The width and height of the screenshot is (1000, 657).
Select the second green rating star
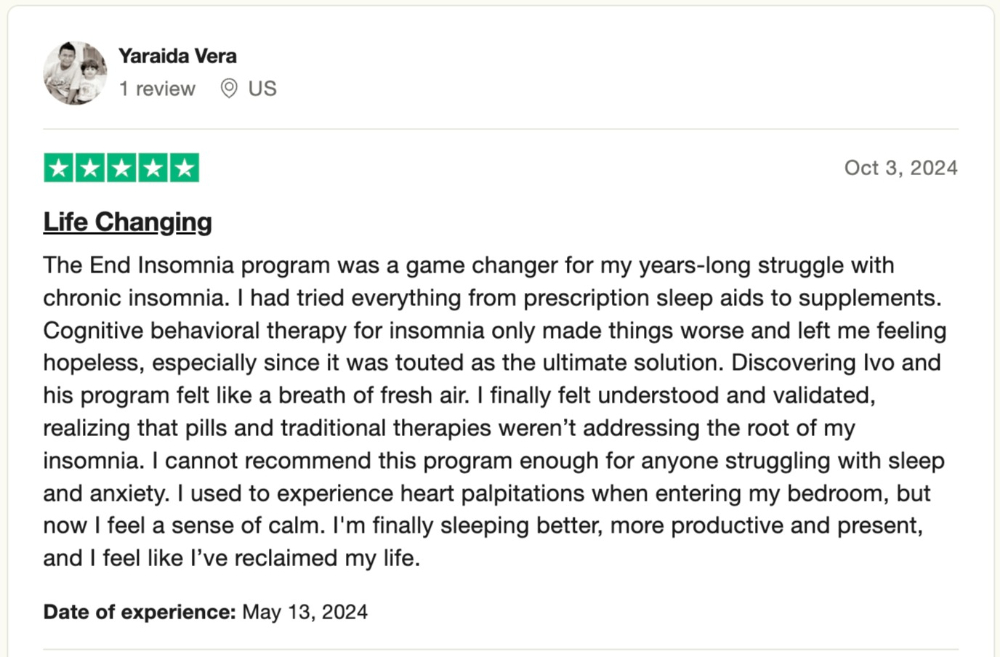point(90,168)
